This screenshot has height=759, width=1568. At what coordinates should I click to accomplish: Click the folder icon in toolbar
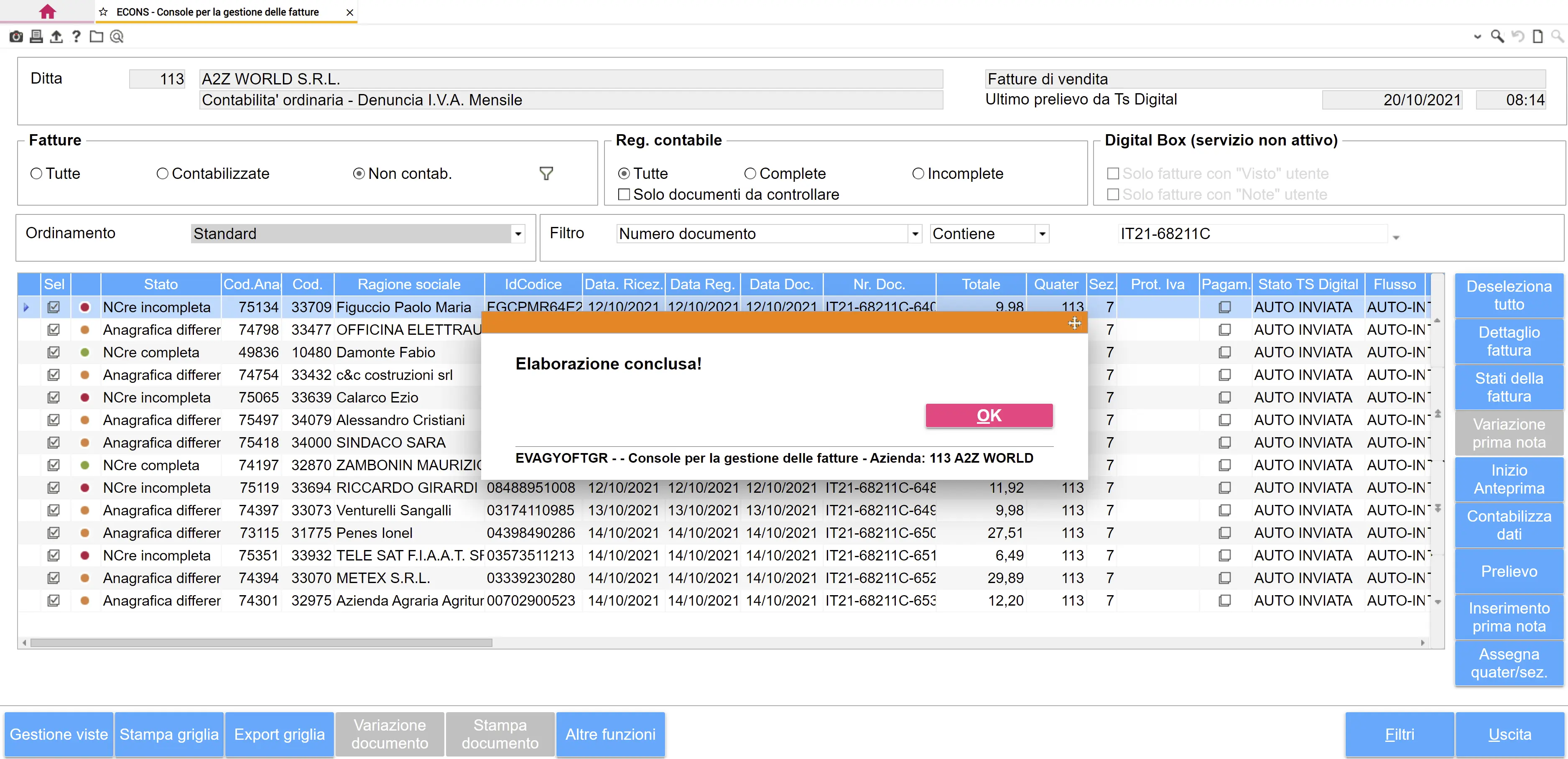(96, 36)
